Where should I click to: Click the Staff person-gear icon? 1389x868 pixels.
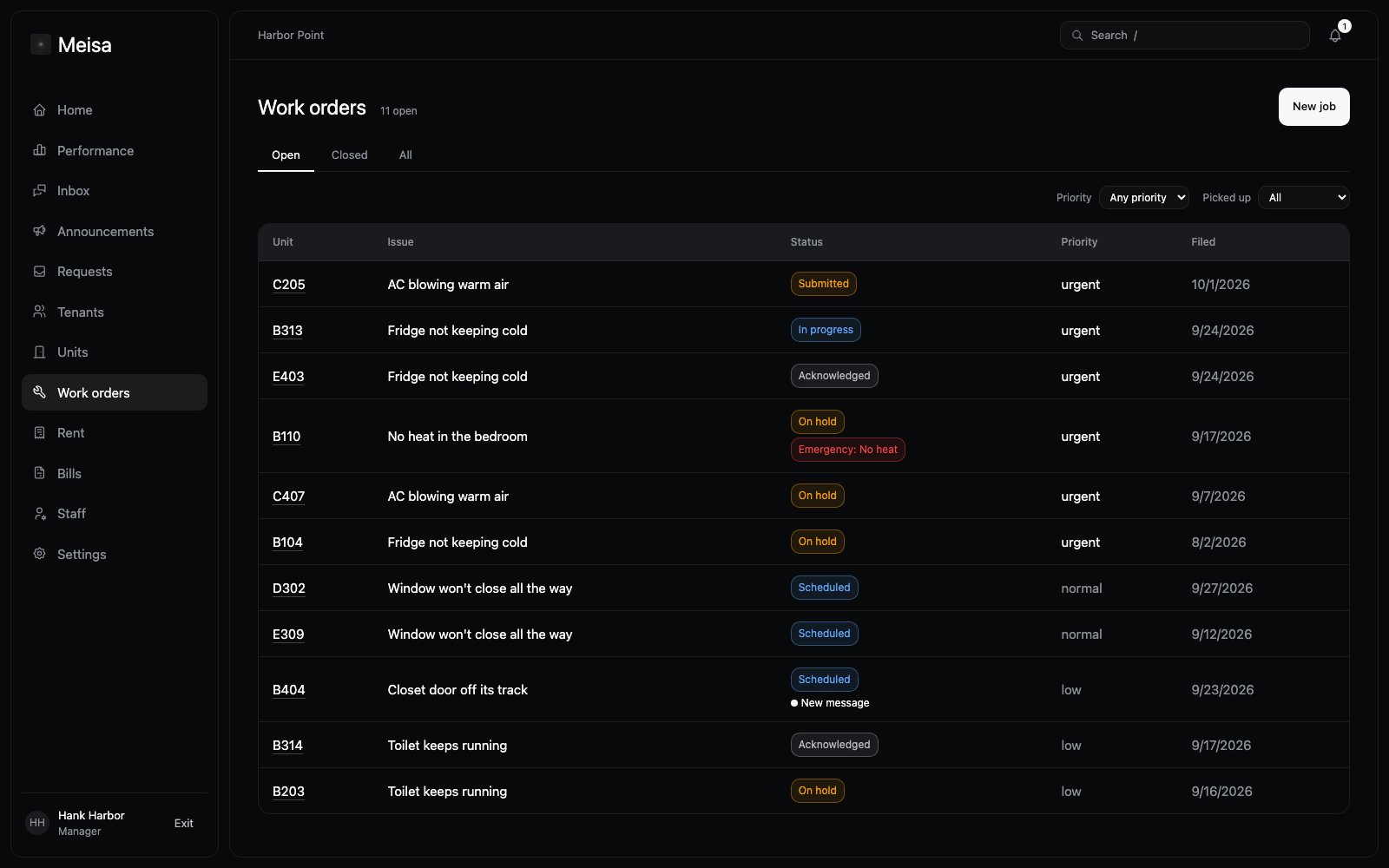(39, 514)
